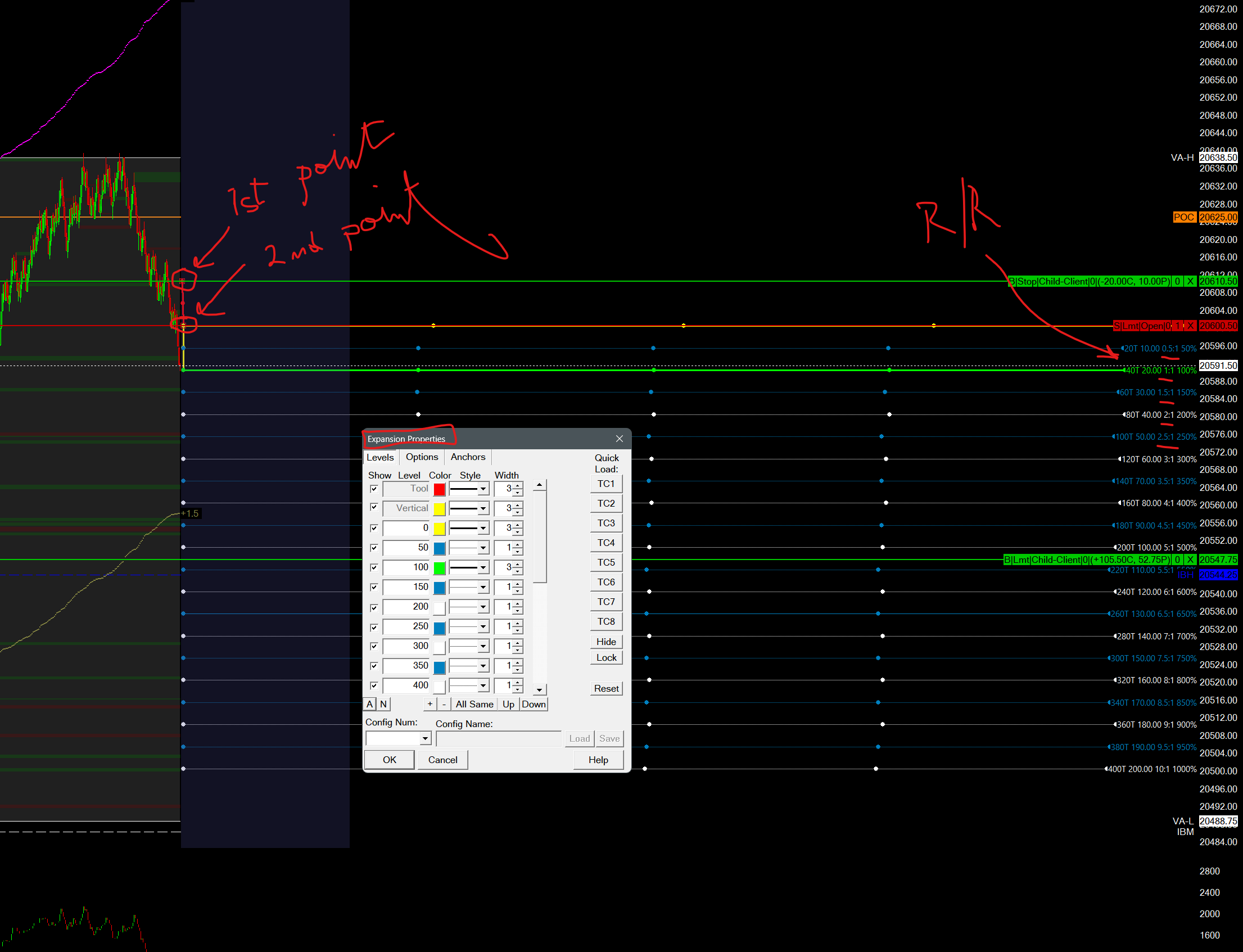Switch to the Anchors tab

pyautogui.click(x=467, y=457)
